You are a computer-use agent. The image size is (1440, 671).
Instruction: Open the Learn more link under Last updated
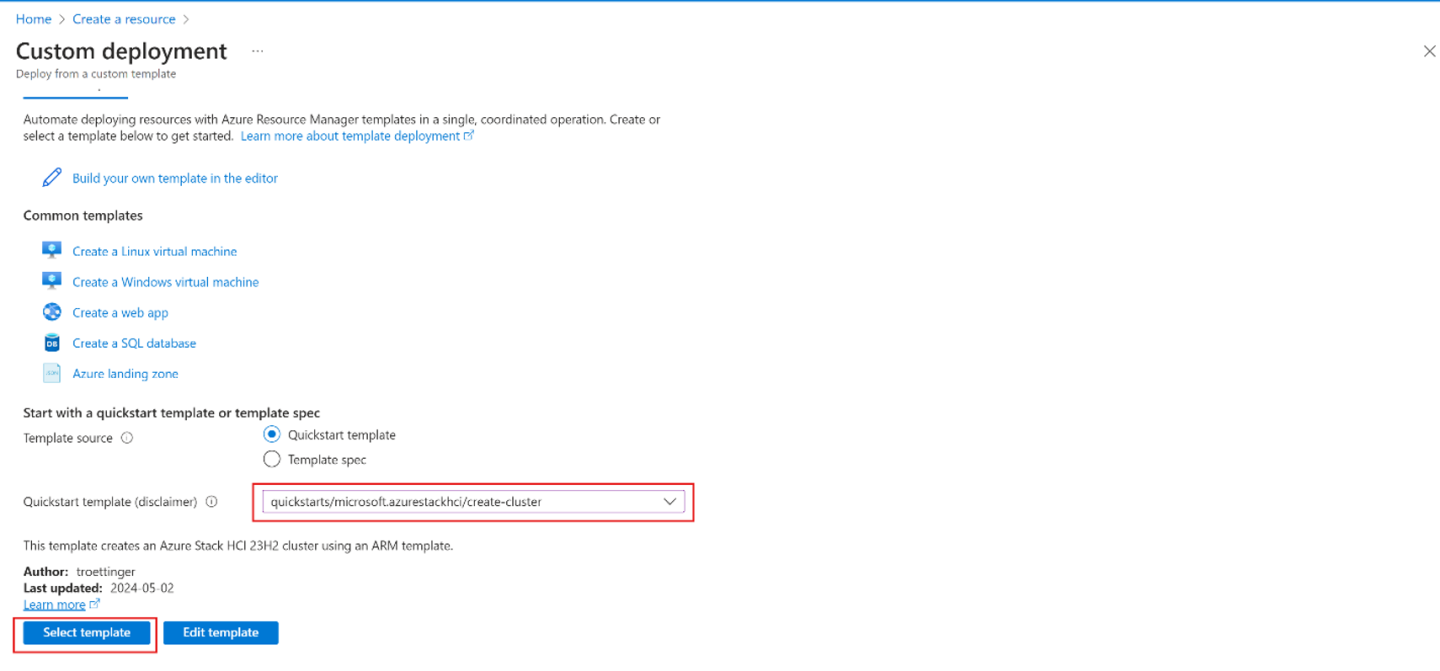pyautogui.click(x=55, y=604)
